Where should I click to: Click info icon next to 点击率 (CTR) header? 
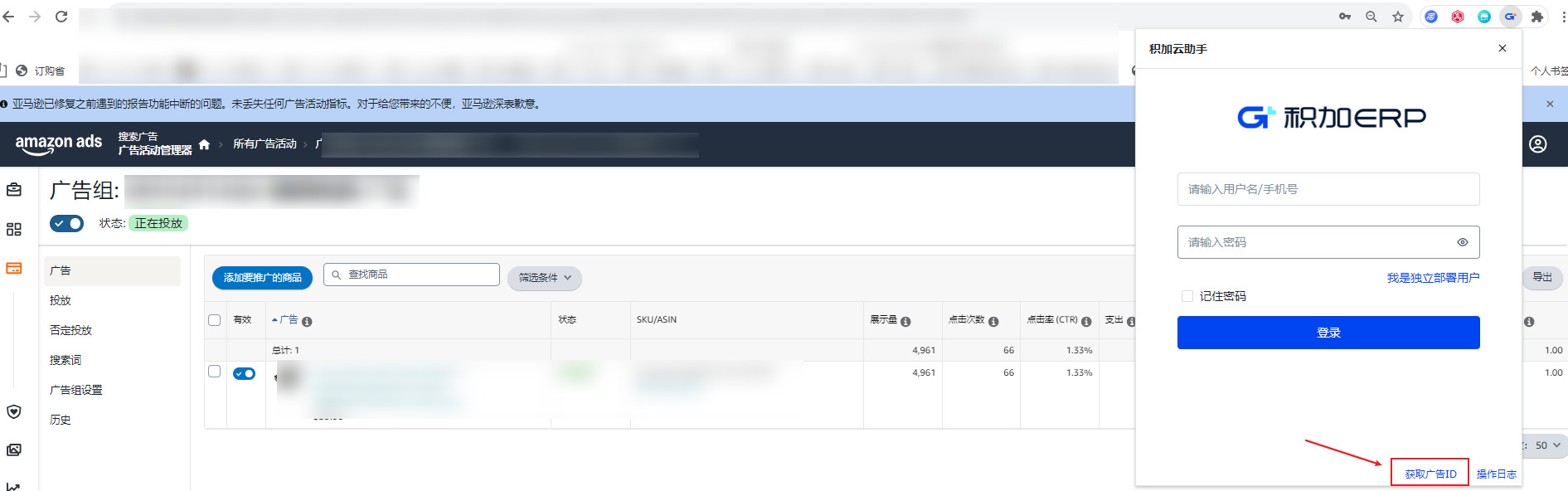pyautogui.click(x=1086, y=322)
